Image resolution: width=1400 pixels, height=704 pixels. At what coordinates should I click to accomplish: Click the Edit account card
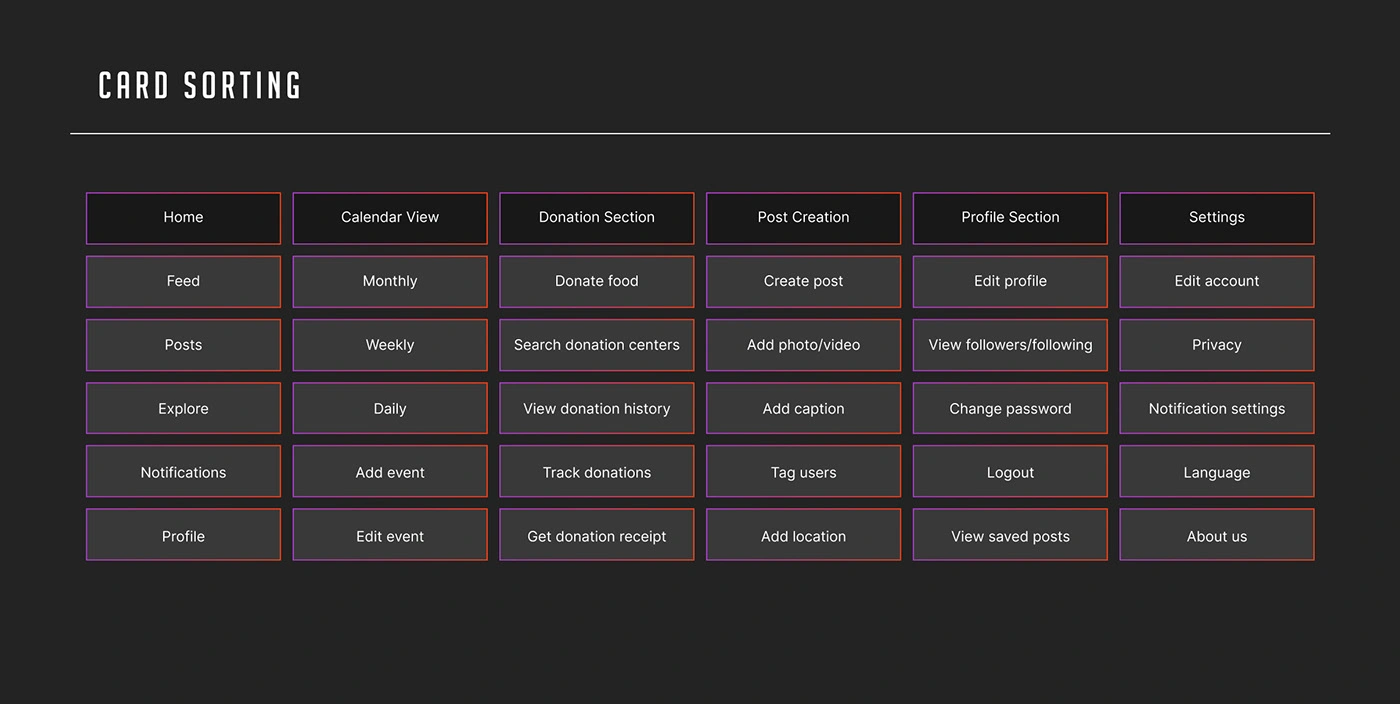(x=1217, y=282)
